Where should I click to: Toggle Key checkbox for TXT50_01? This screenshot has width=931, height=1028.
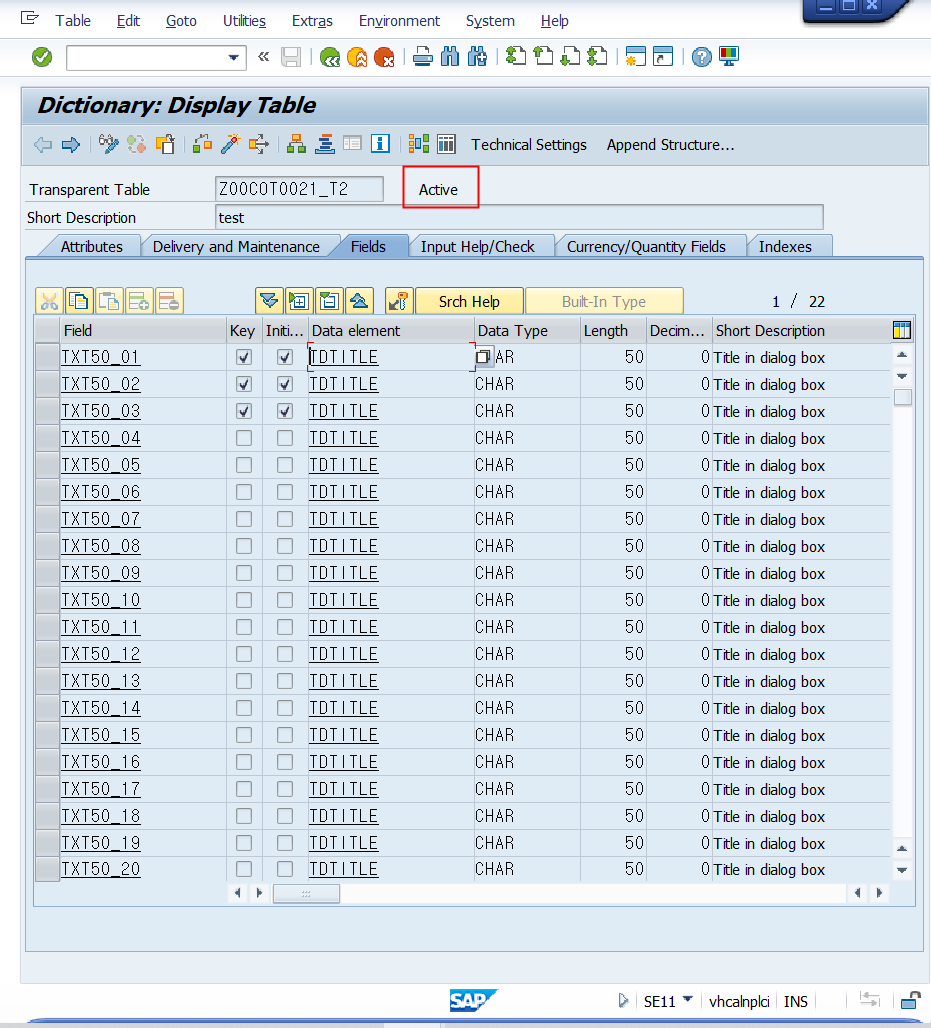point(244,357)
